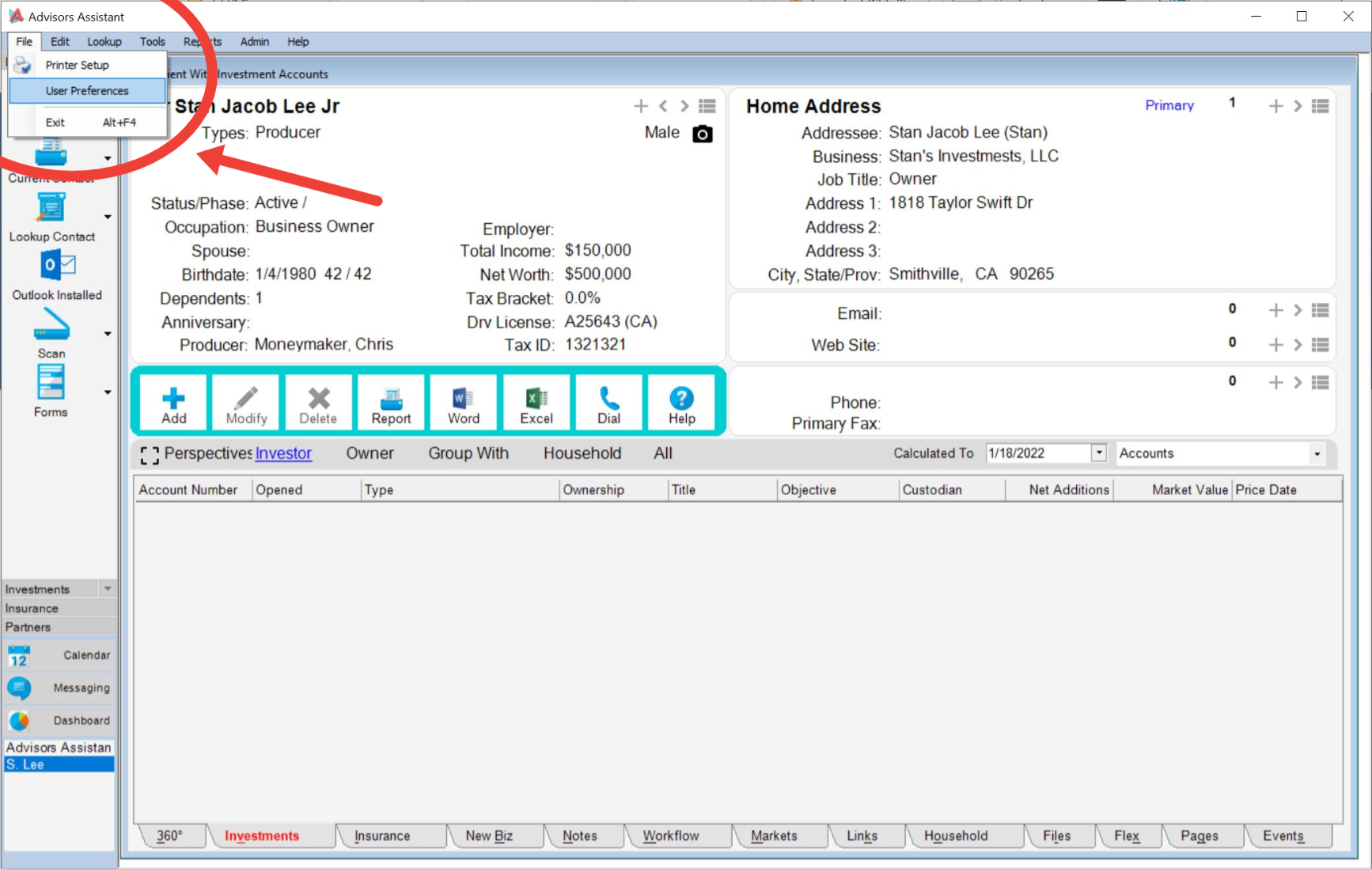This screenshot has height=870, width=1372.
Task: Sort by Account Number column header
Action: click(x=194, y=490)
